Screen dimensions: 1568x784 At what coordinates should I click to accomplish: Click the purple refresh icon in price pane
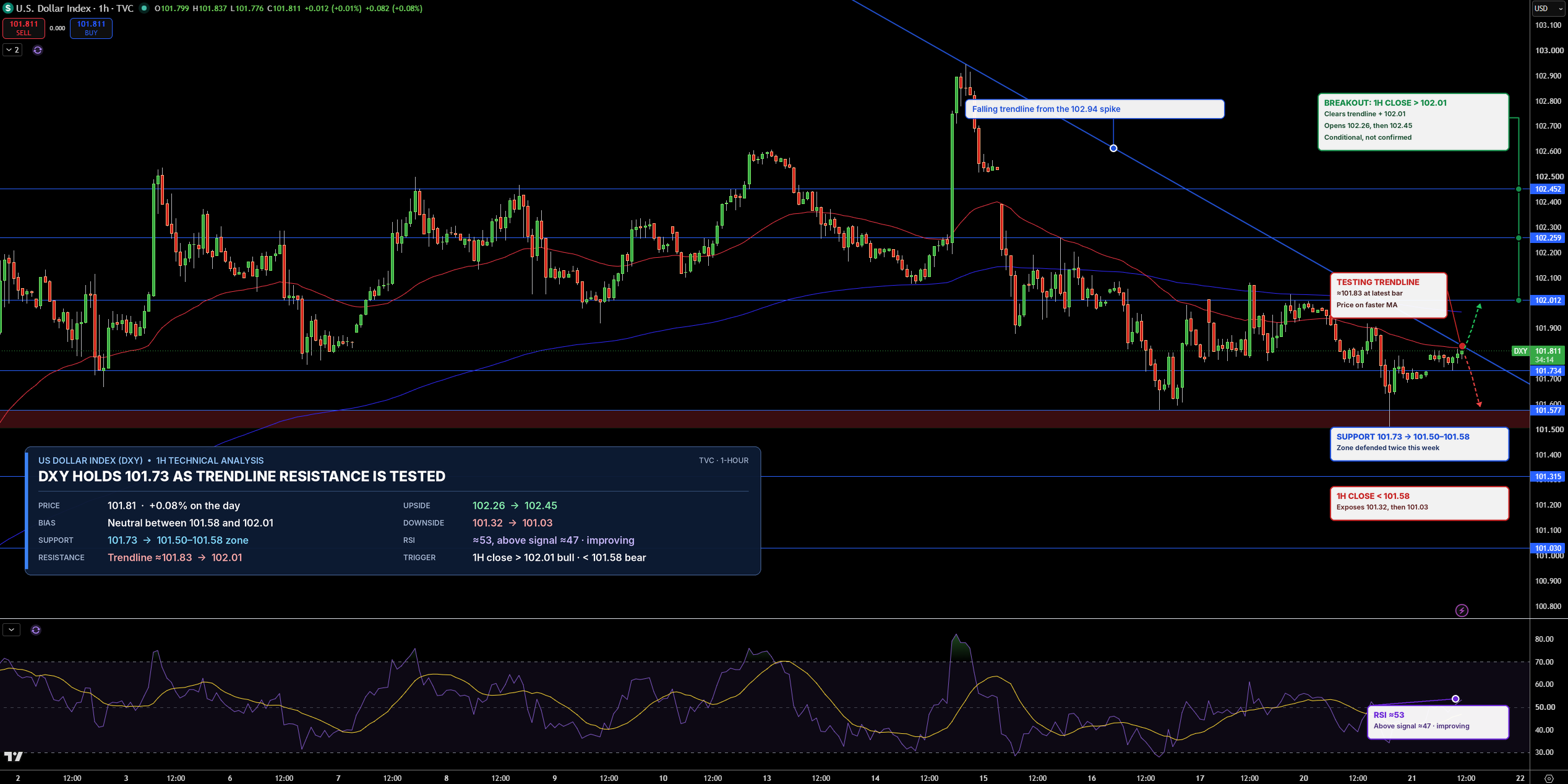[x=38, y=49]
